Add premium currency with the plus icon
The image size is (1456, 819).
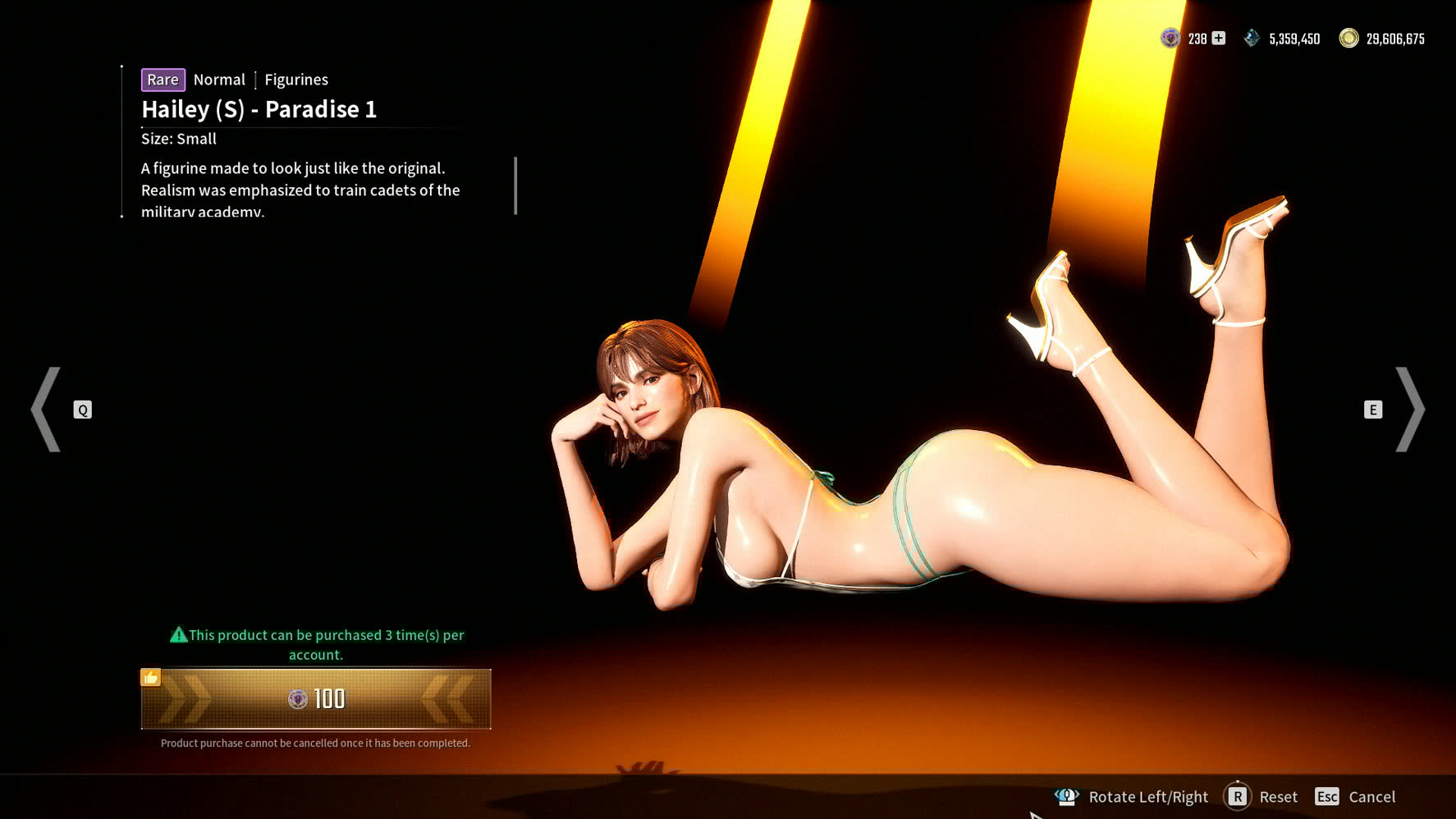coord(1219,39)
